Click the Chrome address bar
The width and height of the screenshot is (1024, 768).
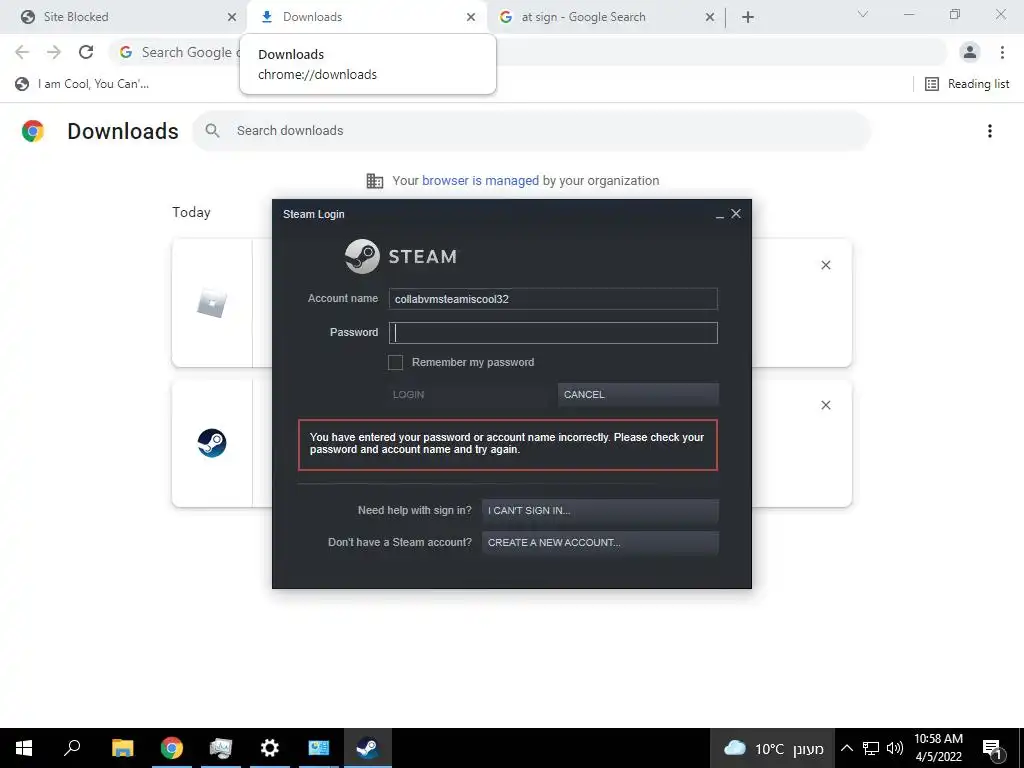(528, 52)
